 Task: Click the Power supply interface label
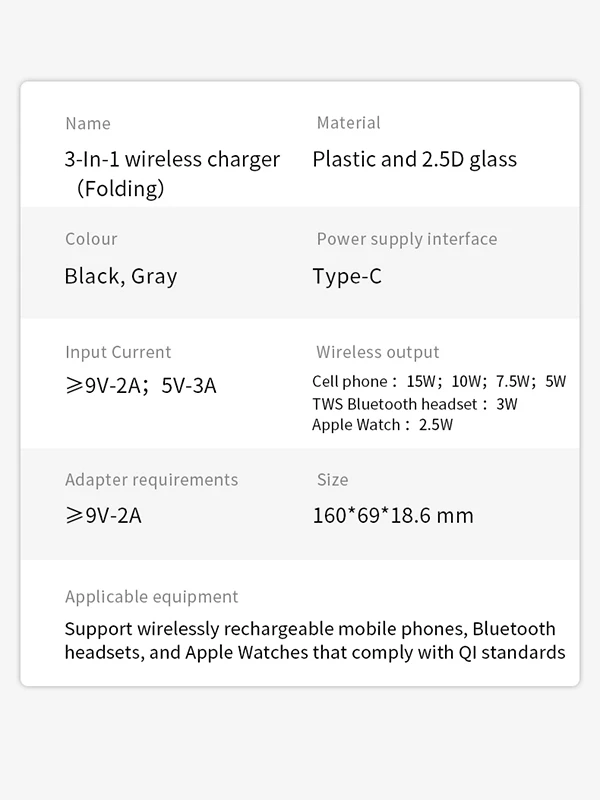tap(406, 239)
